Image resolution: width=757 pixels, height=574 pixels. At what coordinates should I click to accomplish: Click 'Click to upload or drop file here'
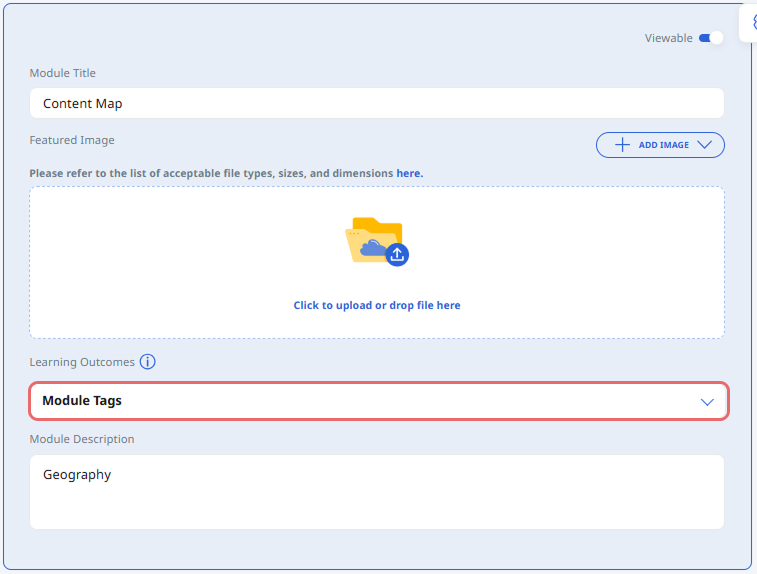coord(376,305)
